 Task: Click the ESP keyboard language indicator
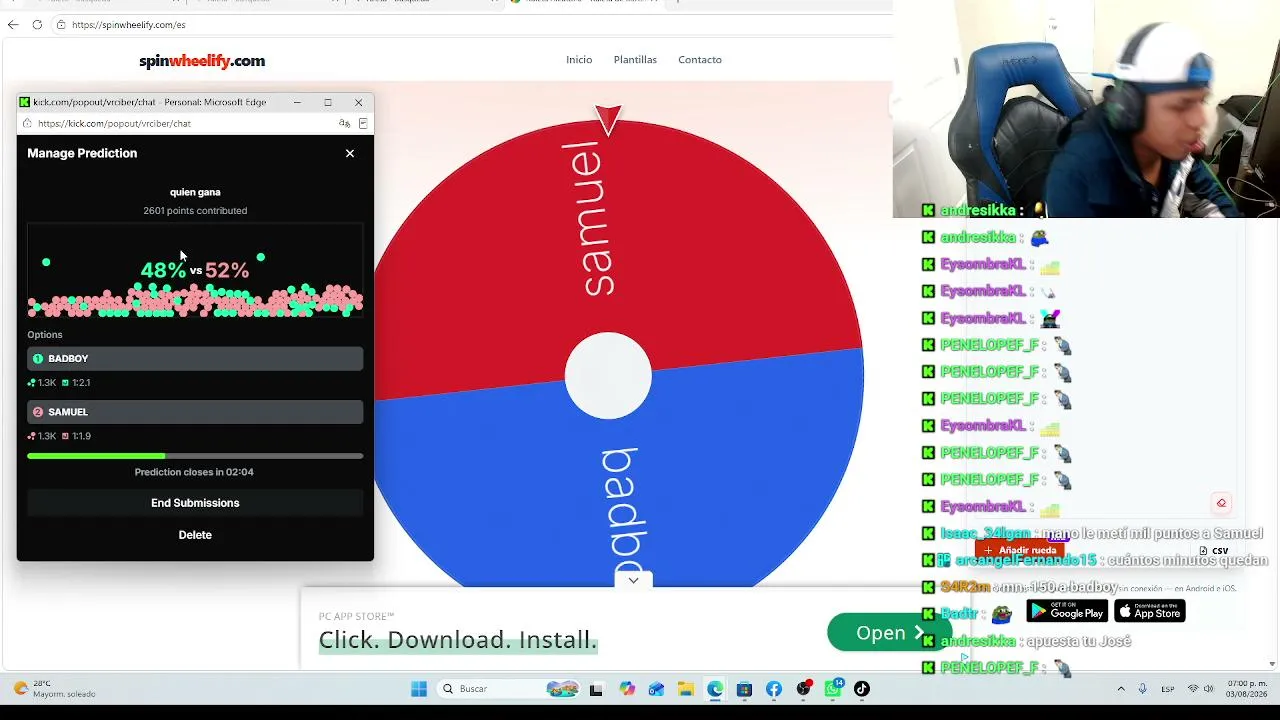click(x=1168, y=689)
